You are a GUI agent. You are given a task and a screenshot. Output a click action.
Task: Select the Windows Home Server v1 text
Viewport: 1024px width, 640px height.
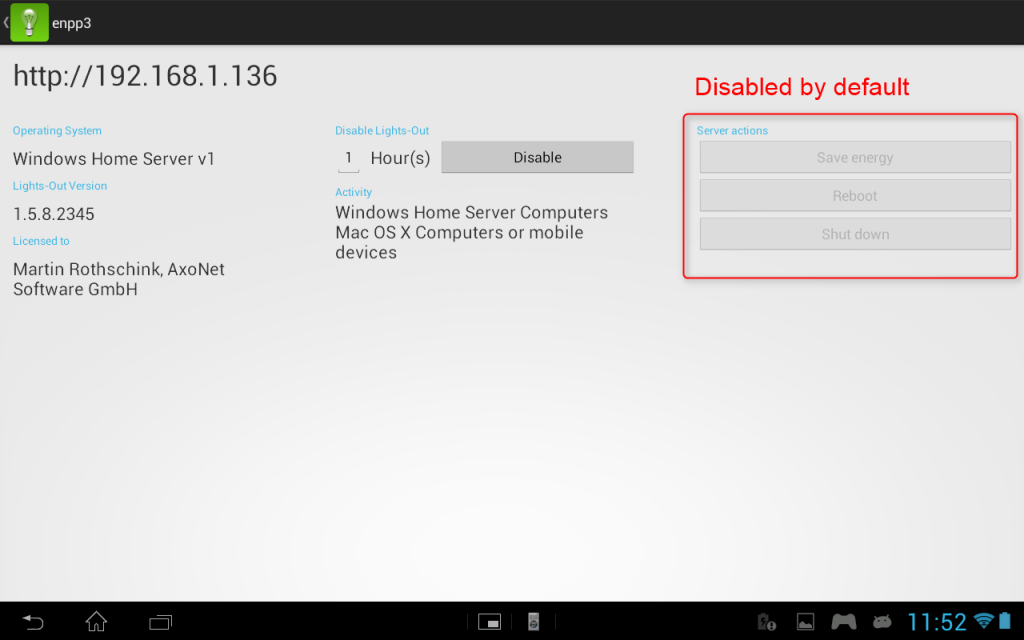pos(114,159)
